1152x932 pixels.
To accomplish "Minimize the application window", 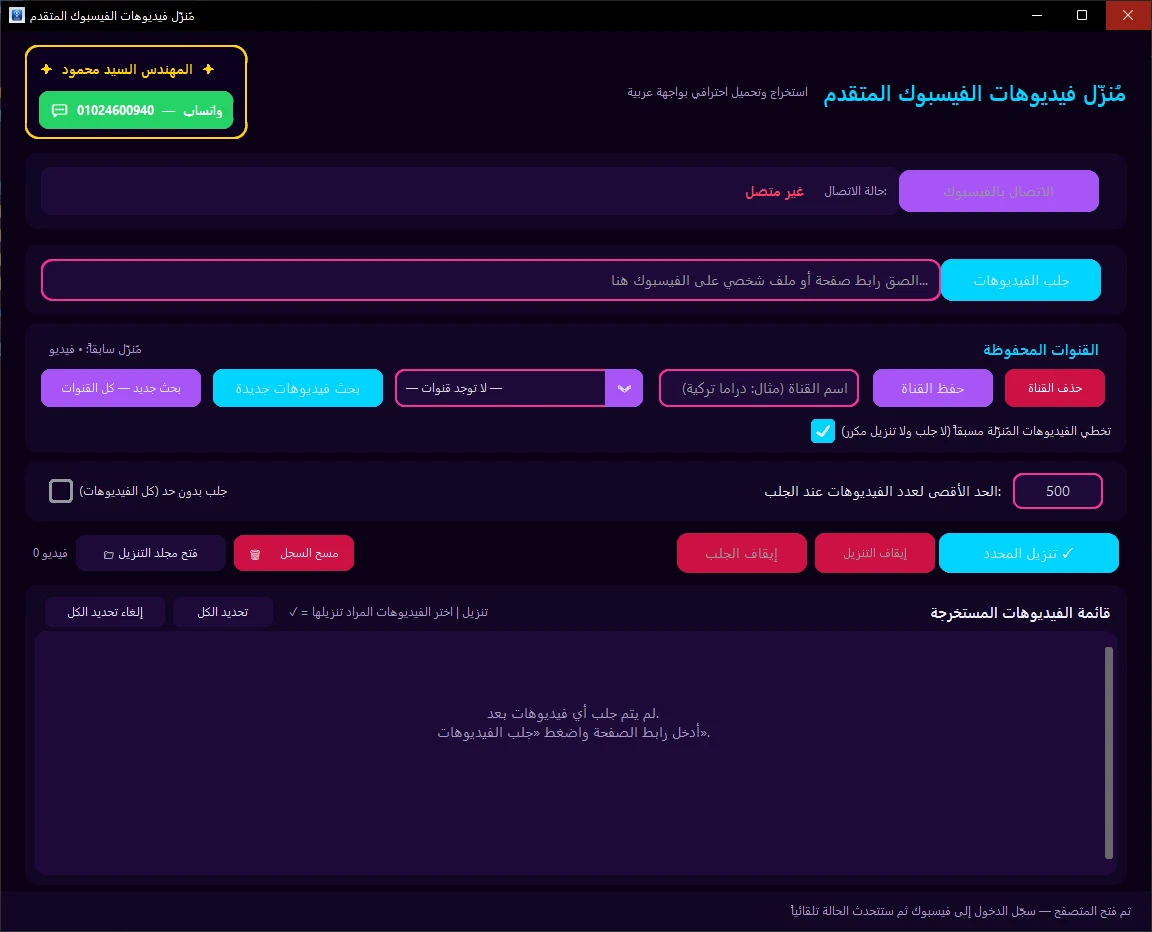I will click(1037, 15).
